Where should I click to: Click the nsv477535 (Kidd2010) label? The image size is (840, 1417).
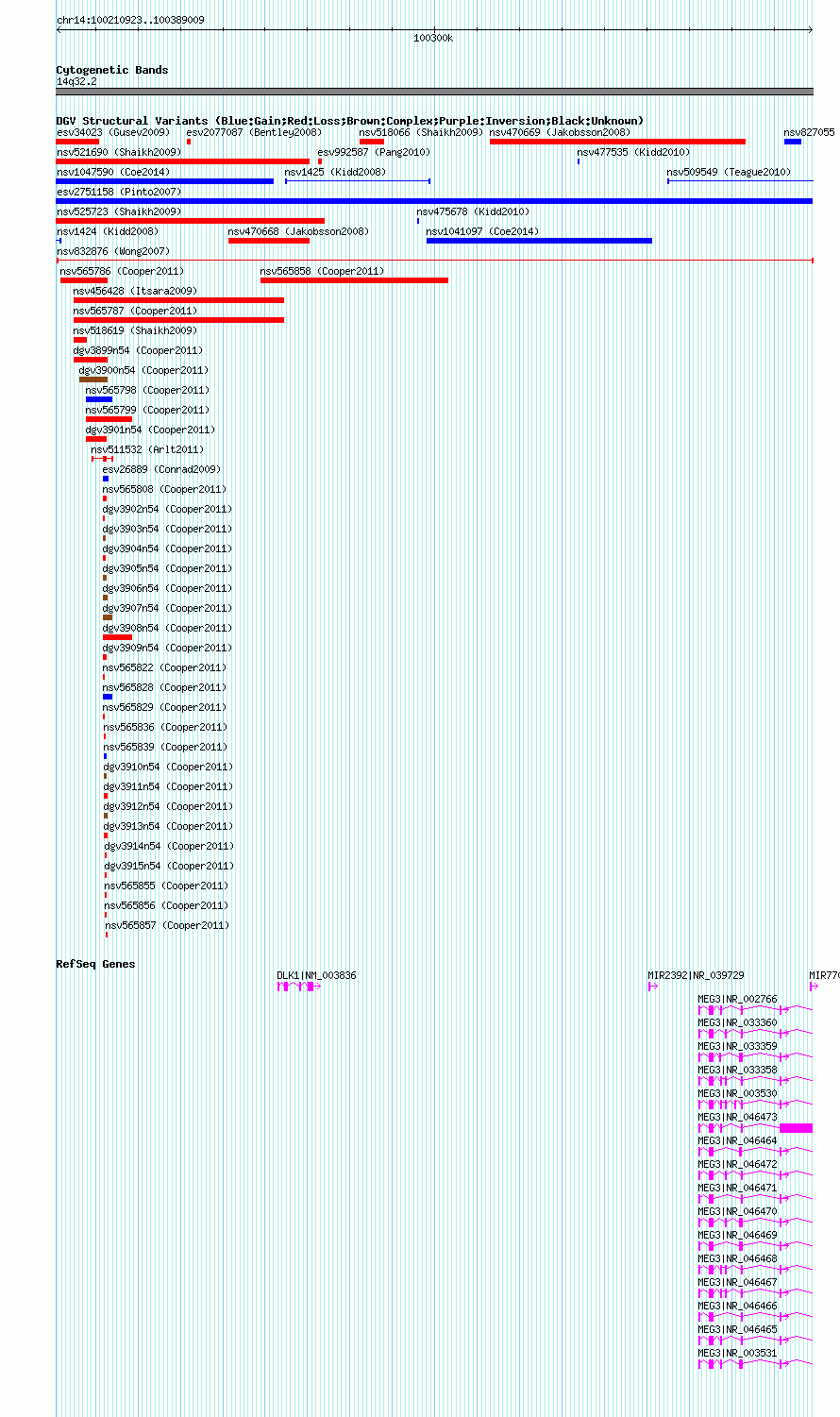tap(634, 152)
